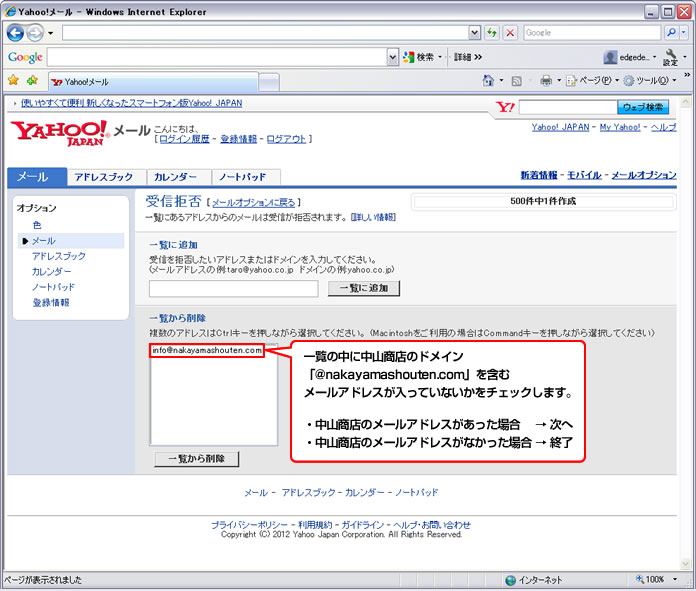This screenshot has width=696, height=591.
Task: Click the yellow Favorites star icon
Action: click(x=13, y=80)
